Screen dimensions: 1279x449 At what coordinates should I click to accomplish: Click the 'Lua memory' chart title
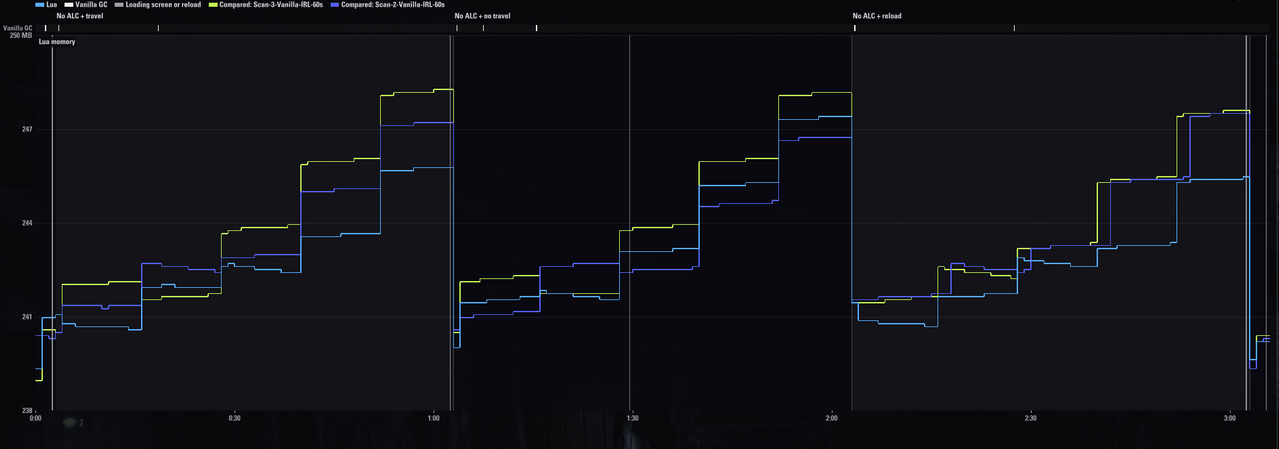click(57, 42)
